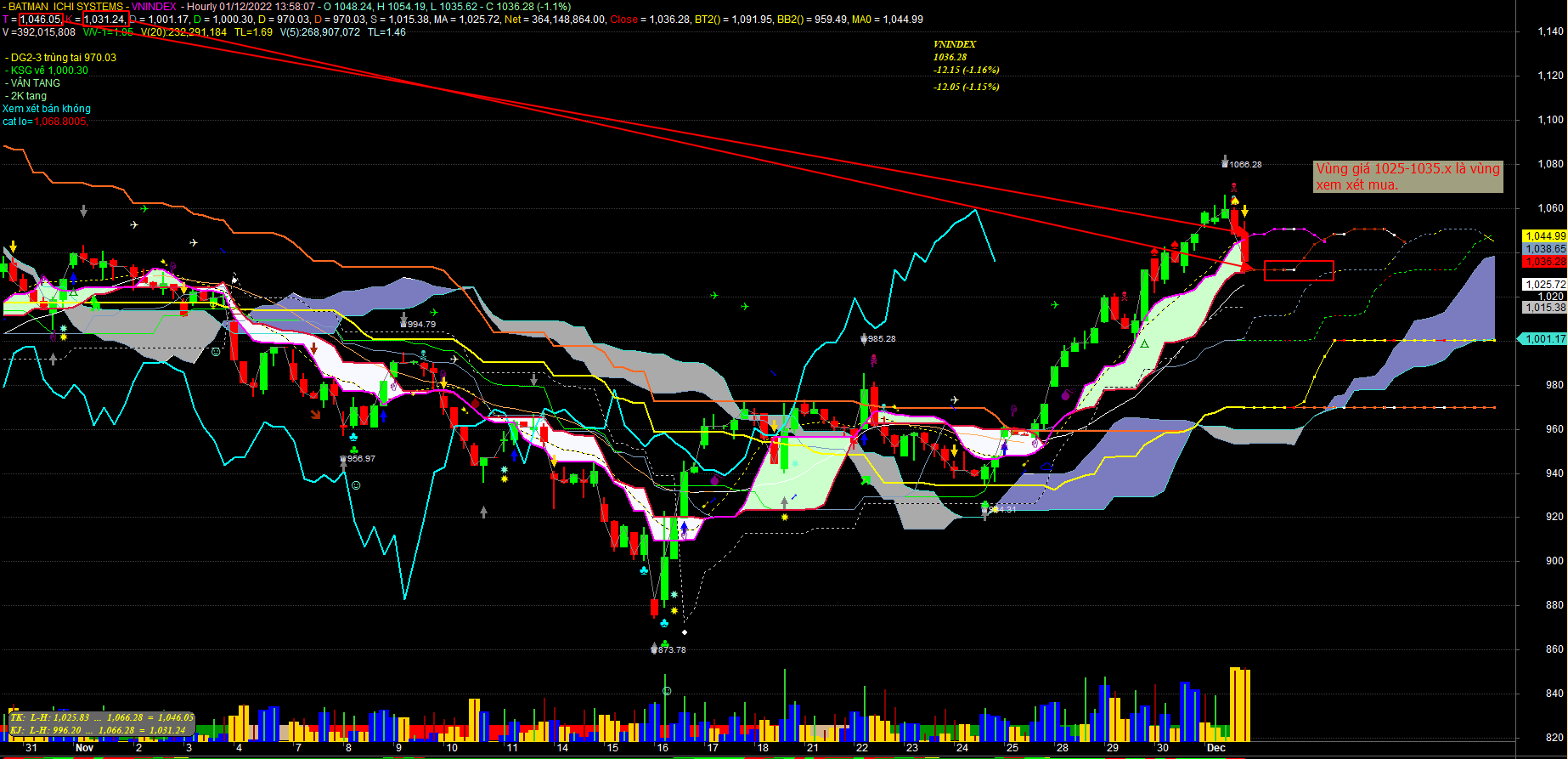Click the volume readout 'V =392,015,808'
This screenshot has width=1568, height=759.
pos(39,31)
